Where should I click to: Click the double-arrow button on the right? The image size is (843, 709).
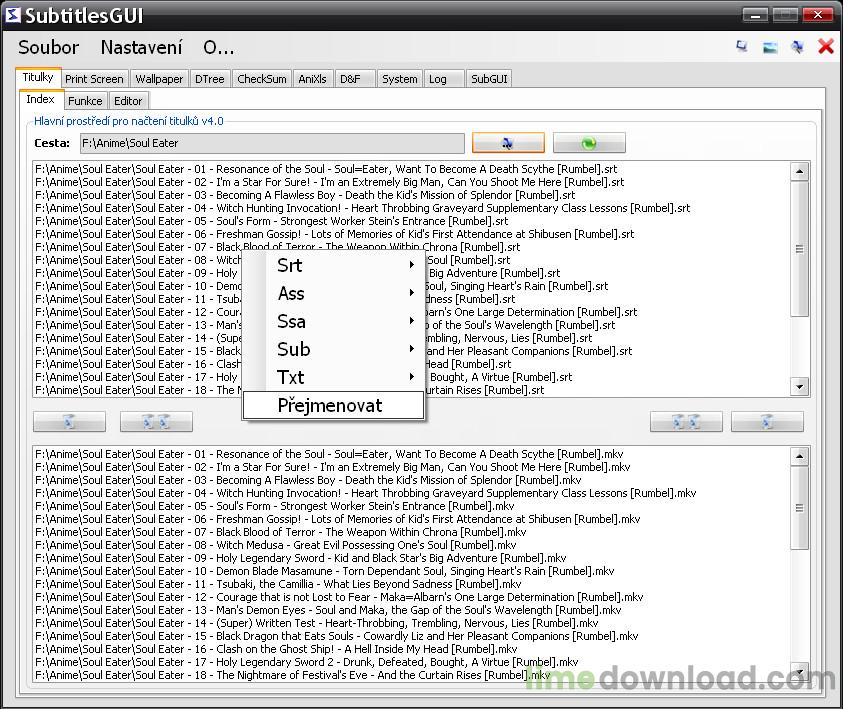(x=686, y=422)
